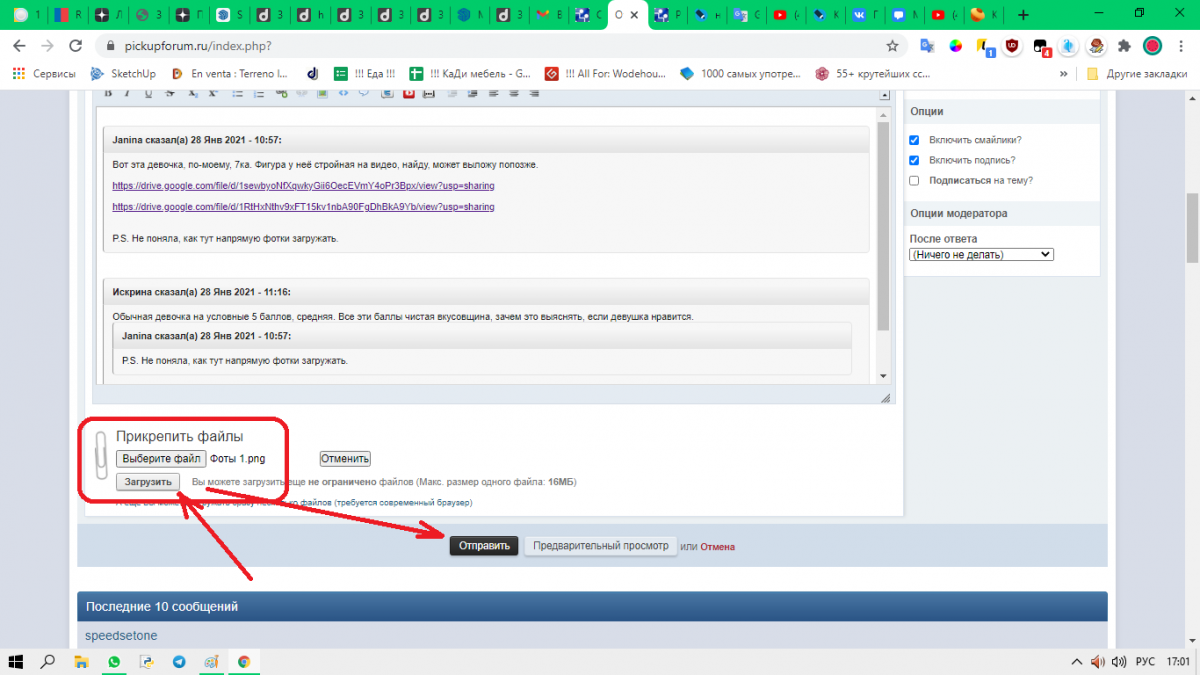The height and width of the screenshot is (675, 1200).
Task: Click the 'Отправить' submit button
Action: (x=484, y=546)
